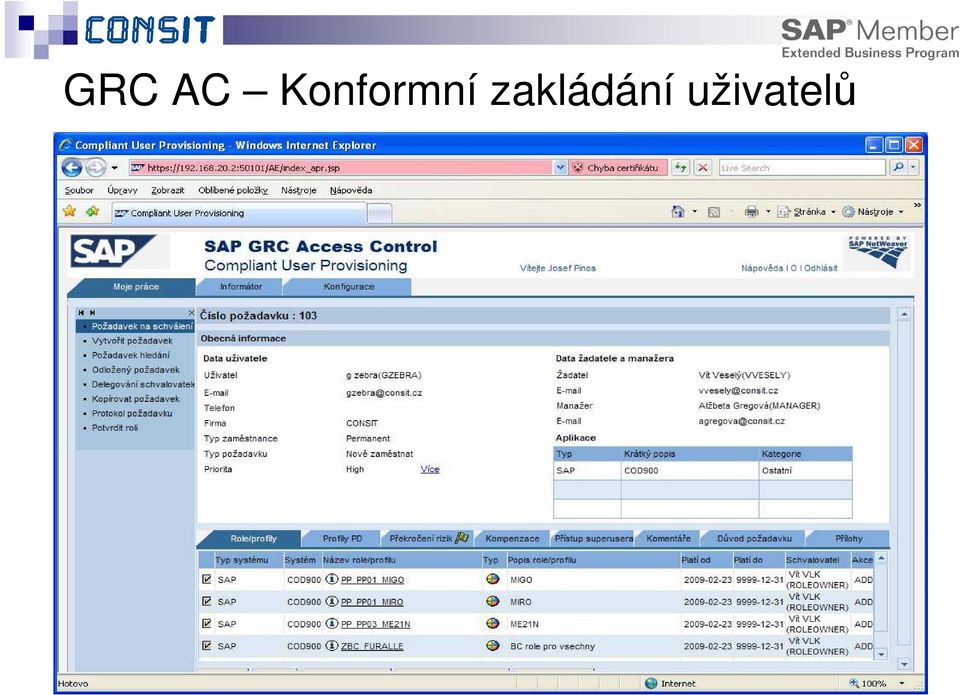960x695 pixels.
Task: Toggle the checkbox for PP_PP03_ME21N row
Action: pos(206,623)
